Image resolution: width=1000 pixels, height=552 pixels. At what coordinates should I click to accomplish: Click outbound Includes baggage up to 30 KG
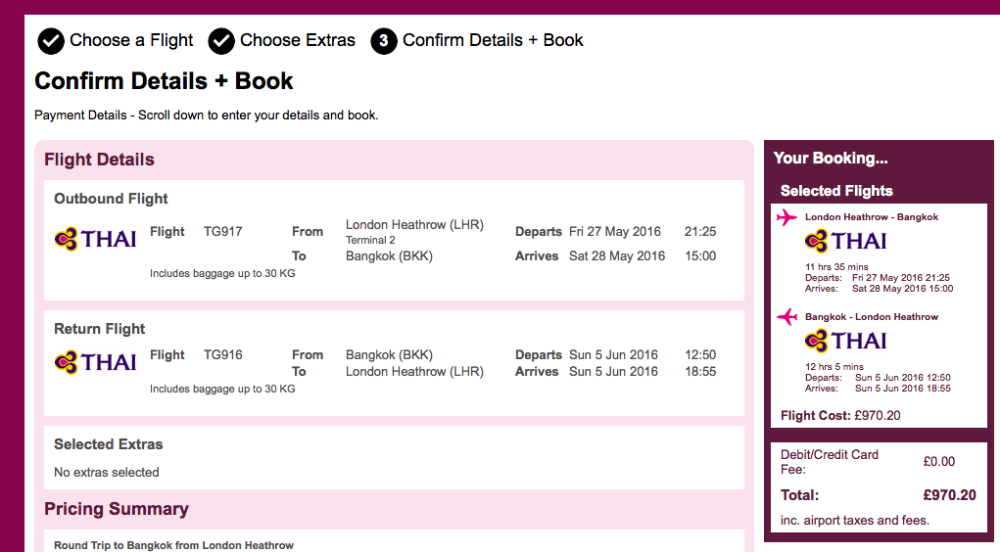(223, 273)
